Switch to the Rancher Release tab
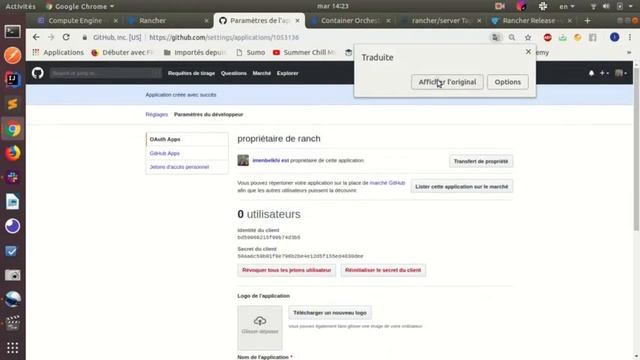 click(x=529, y=20)
